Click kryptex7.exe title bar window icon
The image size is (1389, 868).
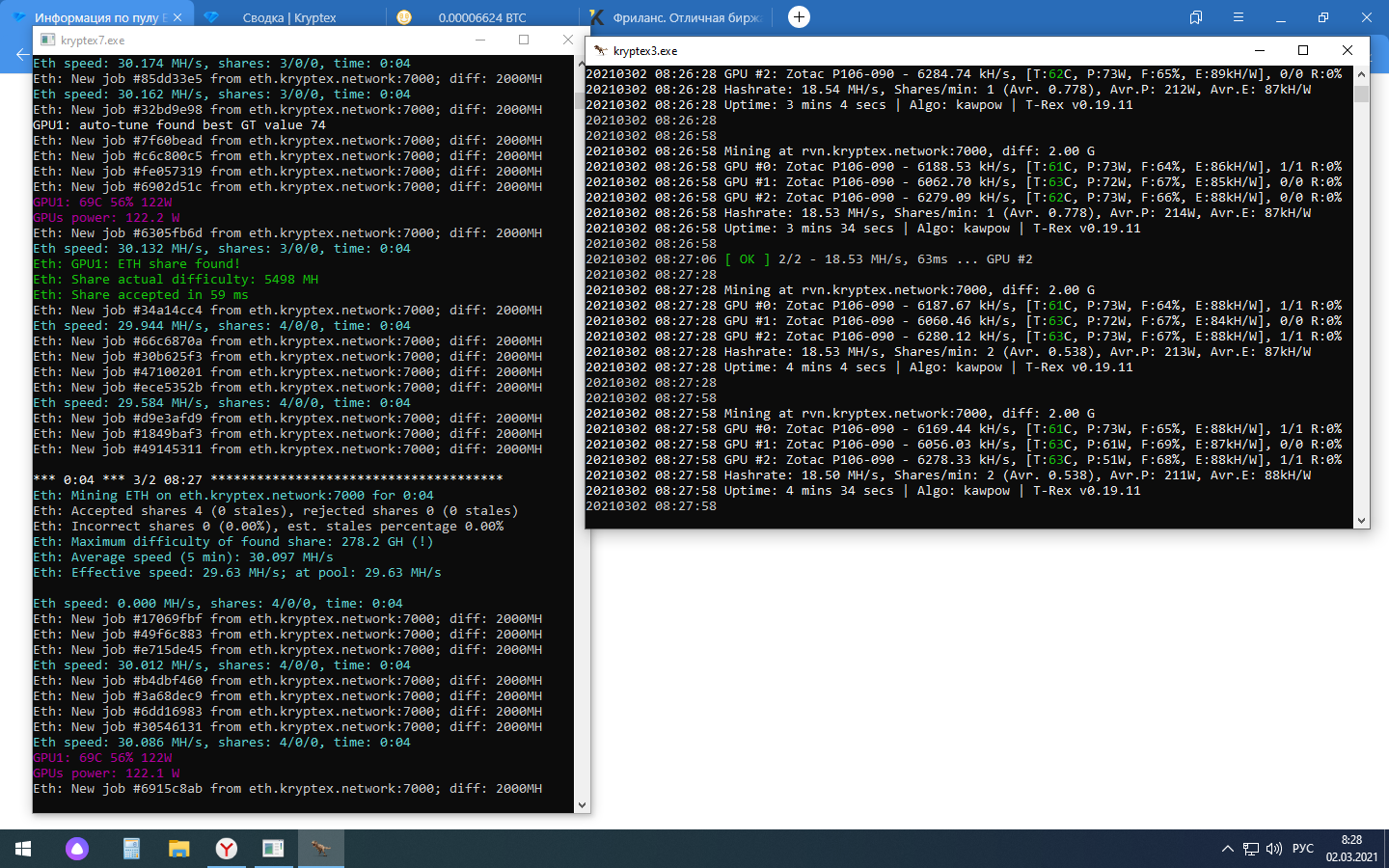coord(47,40)
